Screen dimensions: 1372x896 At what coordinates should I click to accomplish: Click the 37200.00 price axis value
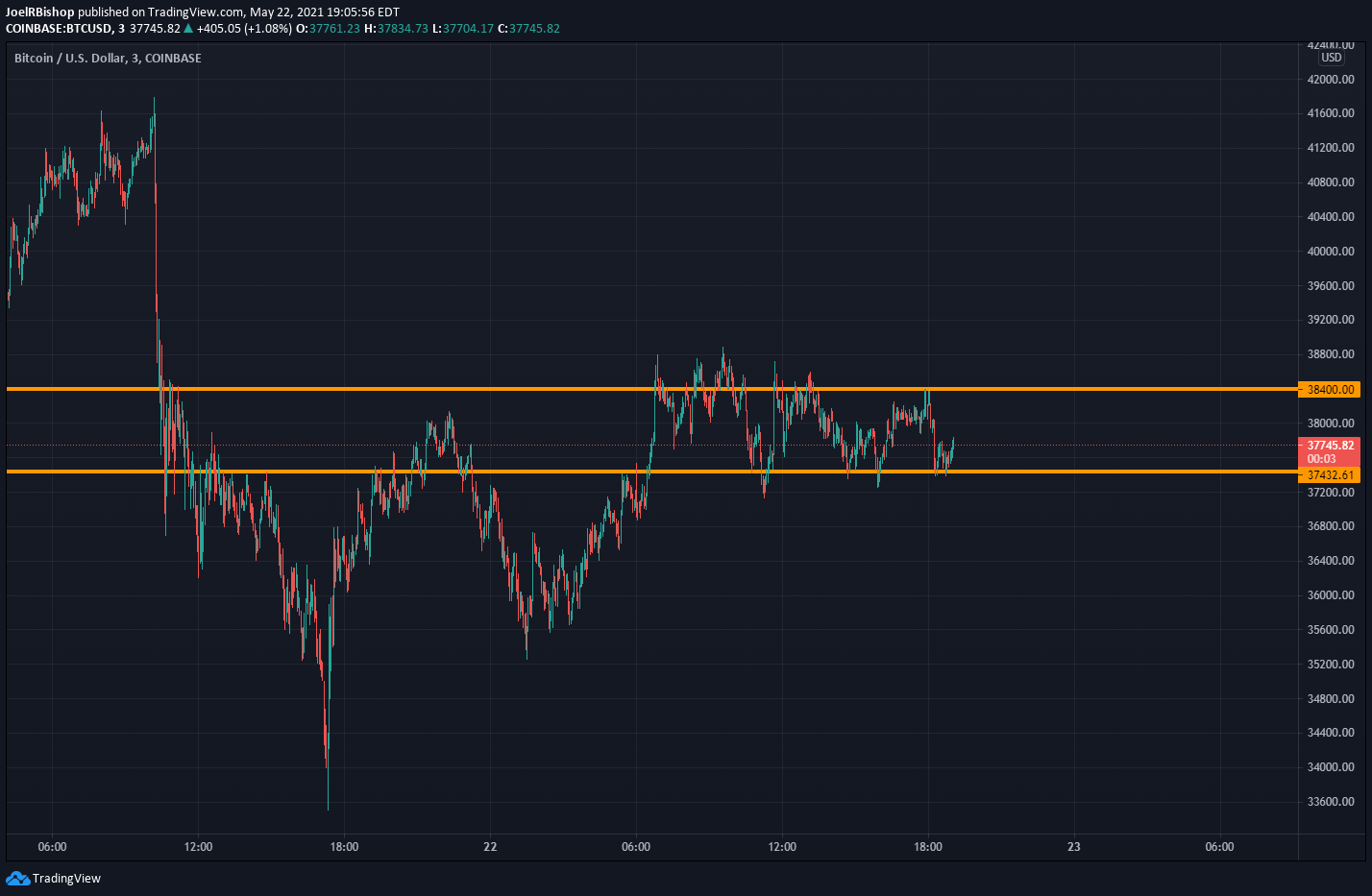1331,492
